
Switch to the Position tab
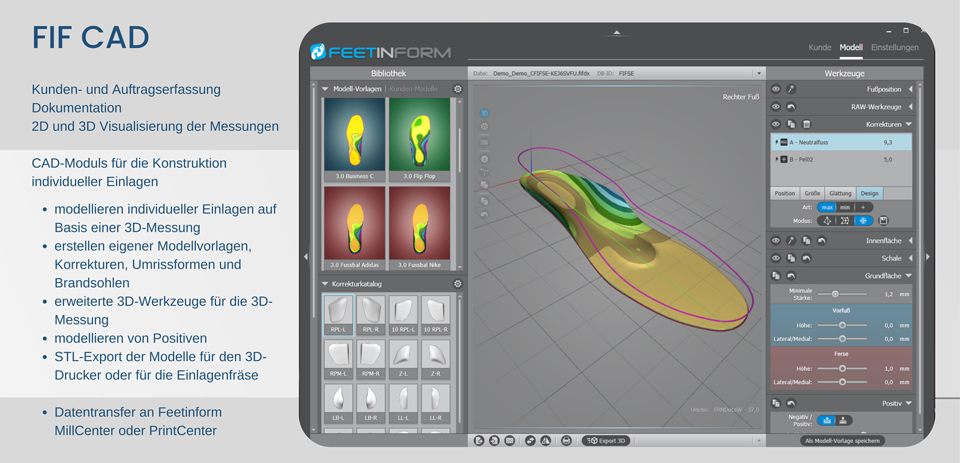pyautogui.click(x=784, y=193)
